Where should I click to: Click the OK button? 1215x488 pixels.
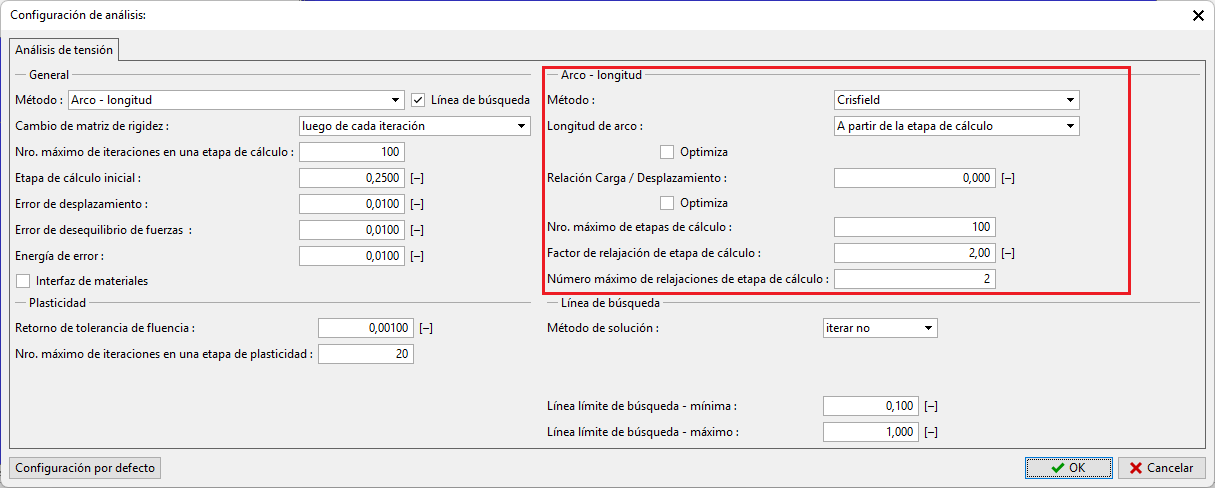point(1068,467)
